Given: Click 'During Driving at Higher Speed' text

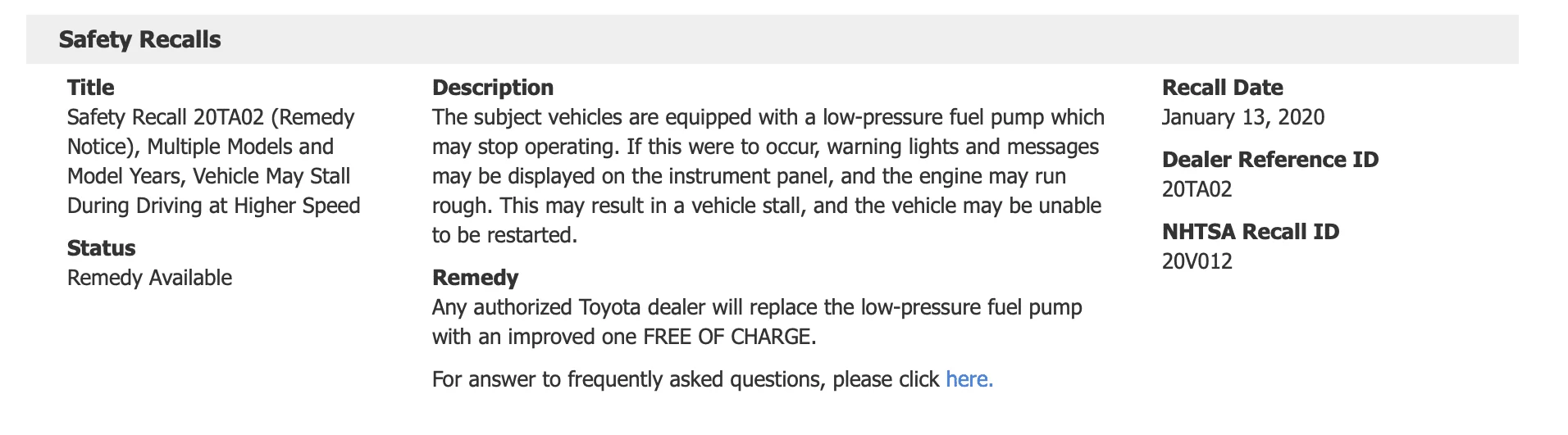Looking at the screenshot, I should point(214,206).
